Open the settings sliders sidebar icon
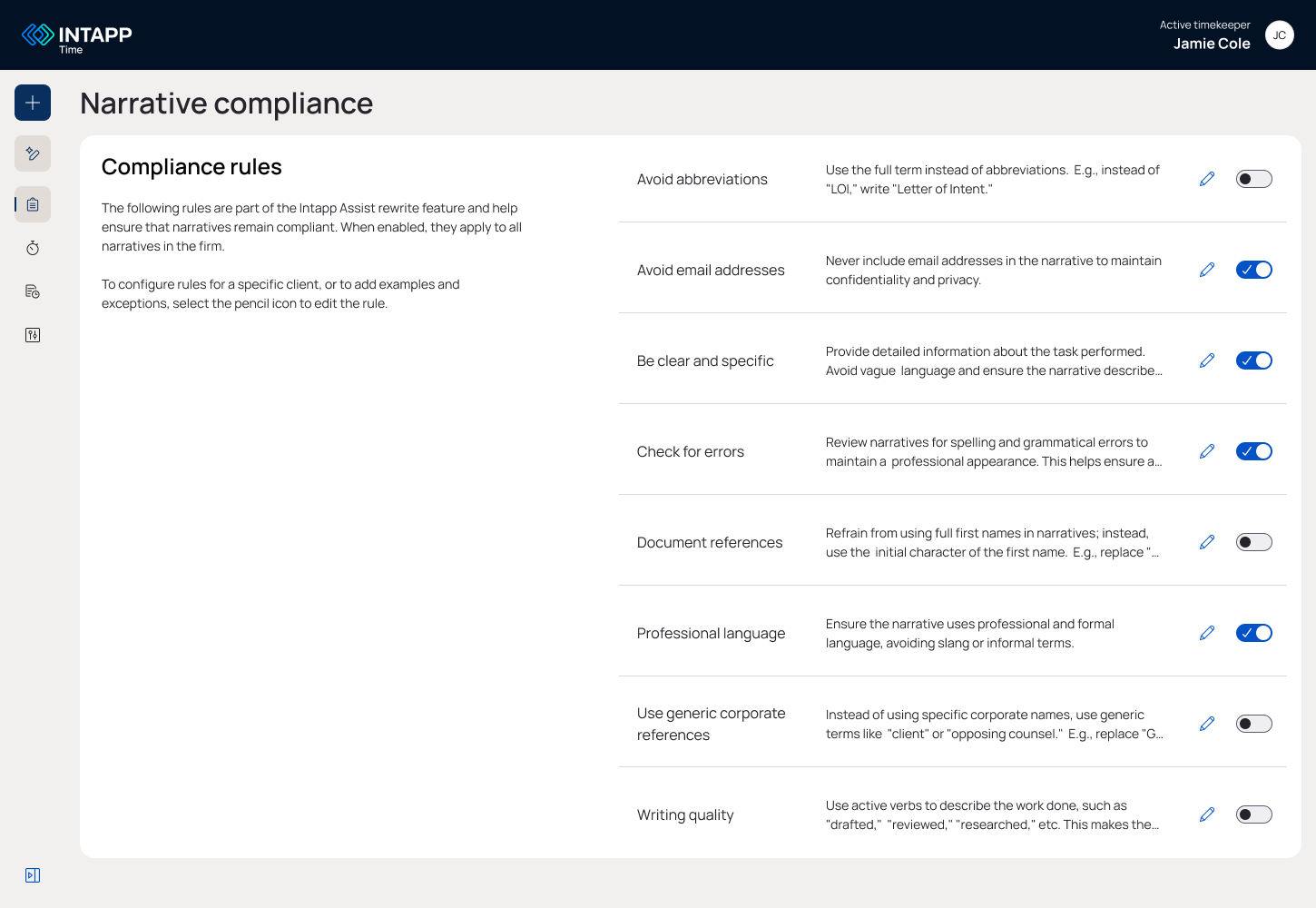1316x908 pixels. click(x=33, y=335)
